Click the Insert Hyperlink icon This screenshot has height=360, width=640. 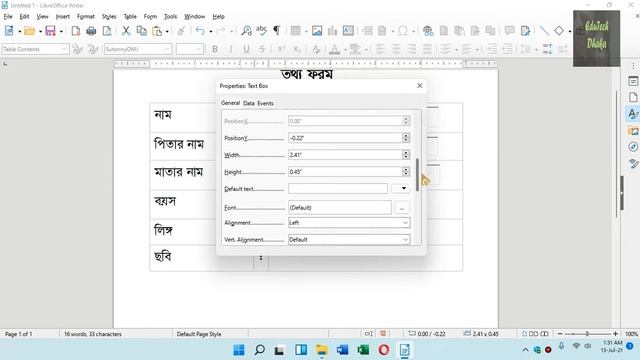click(428, 31)
